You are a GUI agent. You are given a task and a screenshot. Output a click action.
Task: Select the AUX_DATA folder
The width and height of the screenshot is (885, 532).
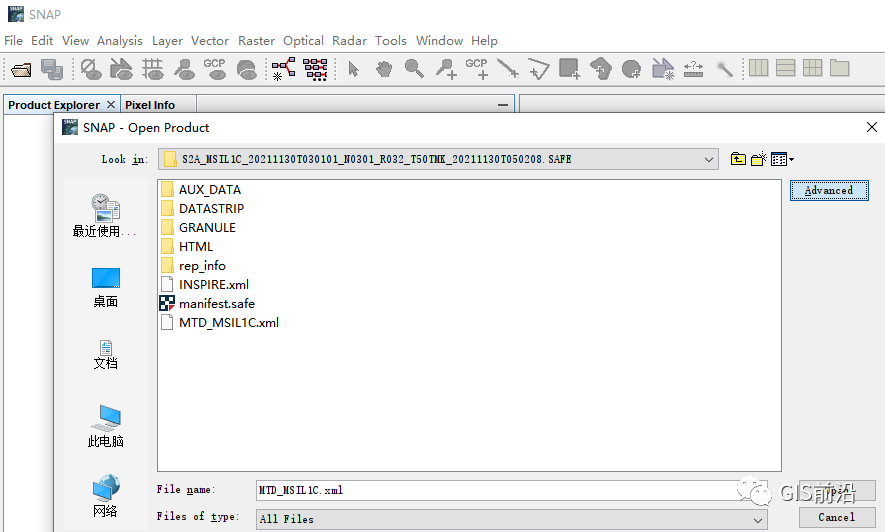[210, 190]
